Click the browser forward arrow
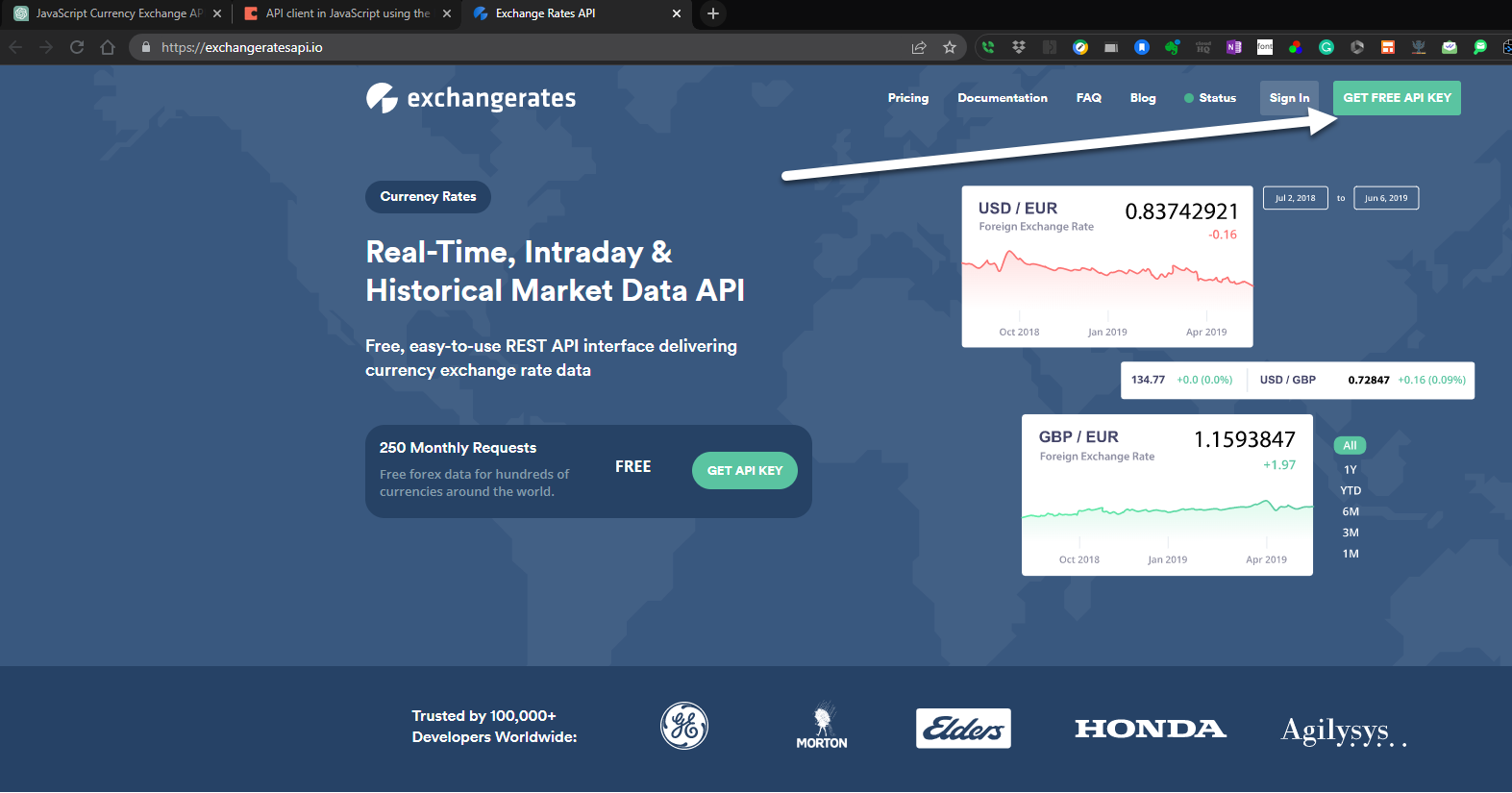 (46, 47)
